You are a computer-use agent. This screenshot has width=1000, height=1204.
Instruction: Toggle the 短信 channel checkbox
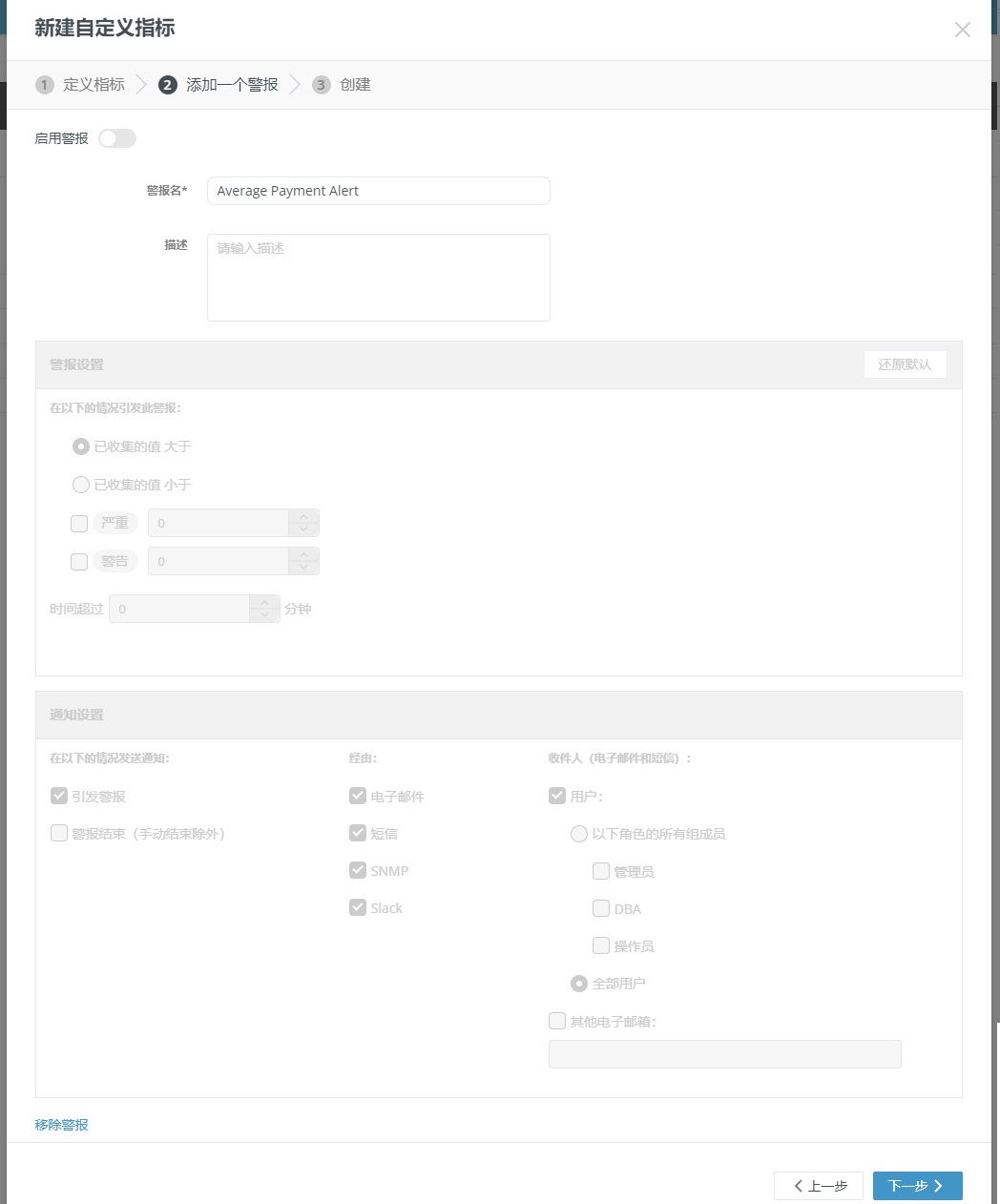pos(358,833)
